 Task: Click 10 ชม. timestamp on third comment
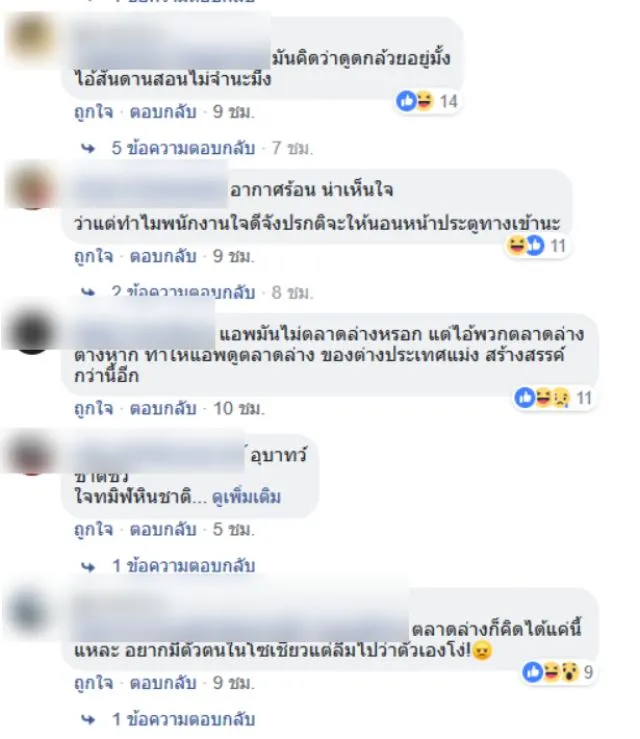click(x=239, y=408)
